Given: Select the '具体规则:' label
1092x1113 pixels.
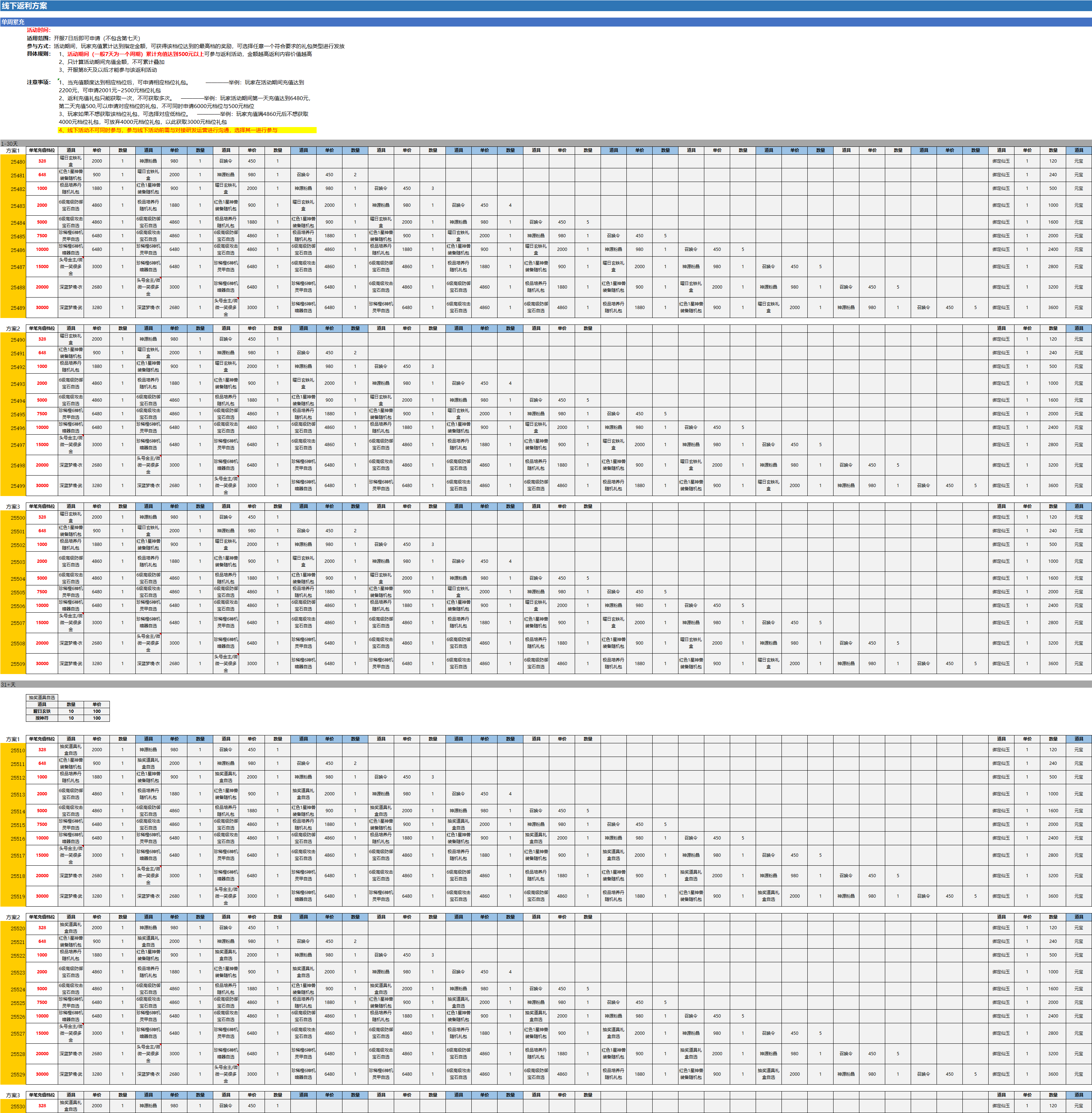Looking at the screenshot, I should [x=38, y=54].
